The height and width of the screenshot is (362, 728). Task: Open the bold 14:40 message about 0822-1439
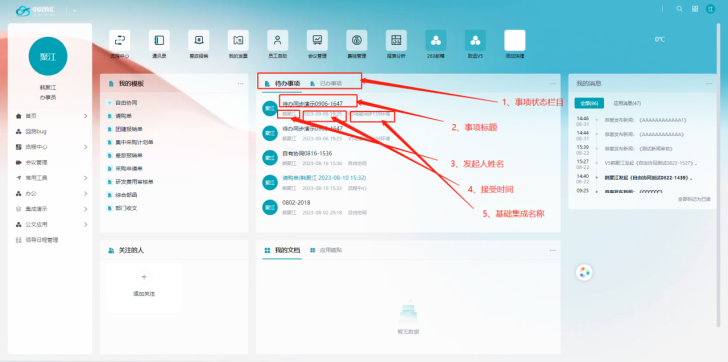click(649, 178)
